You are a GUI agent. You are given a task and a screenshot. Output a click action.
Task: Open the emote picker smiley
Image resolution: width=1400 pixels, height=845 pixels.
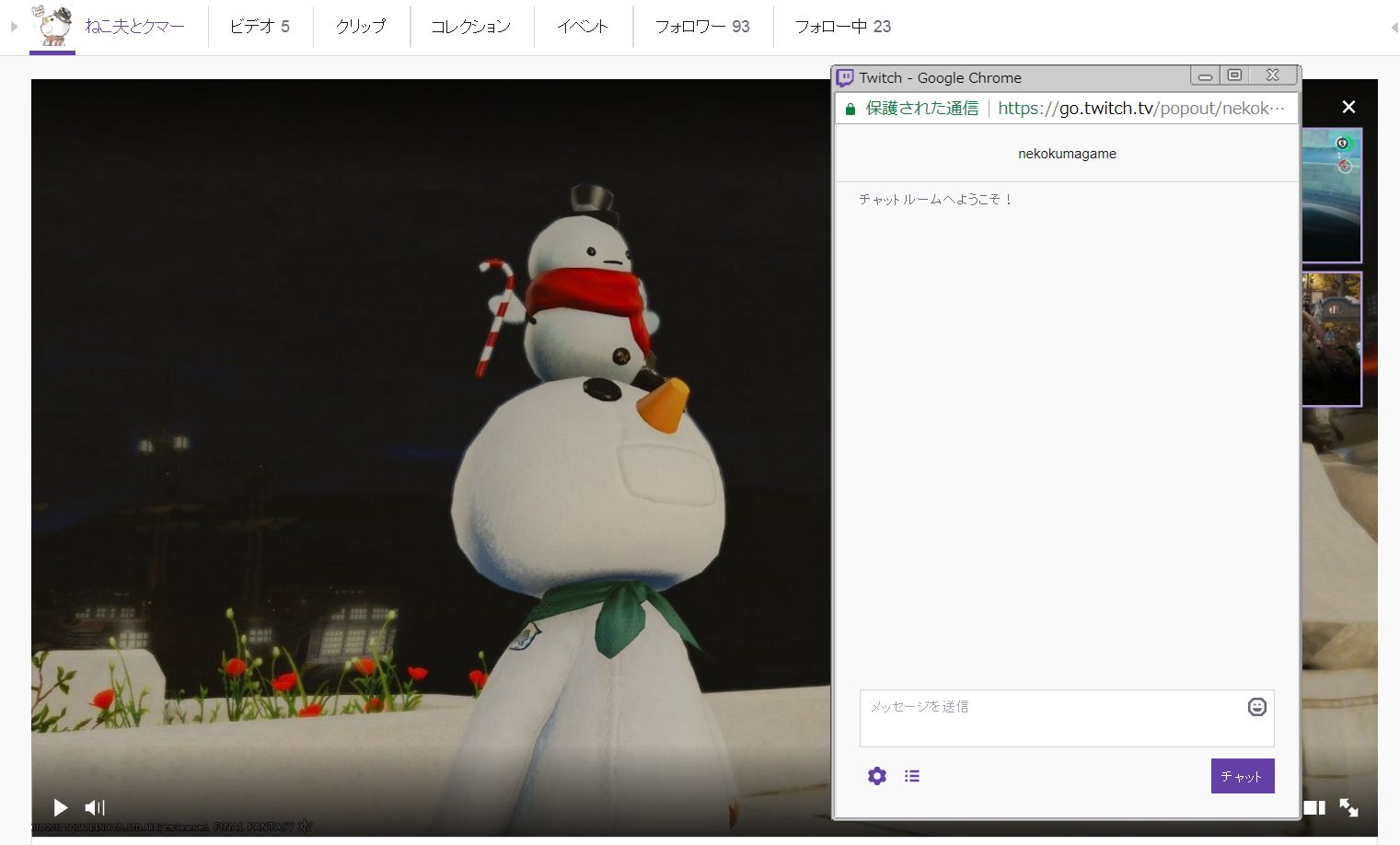1257,706
